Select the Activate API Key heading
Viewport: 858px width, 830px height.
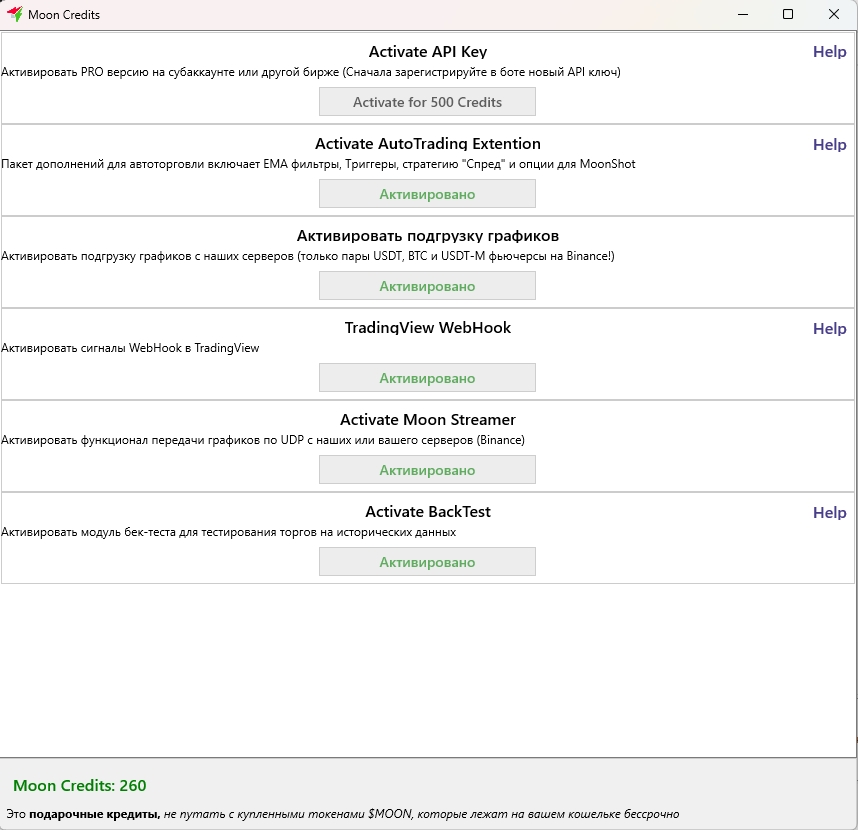[x=427, y=52]
